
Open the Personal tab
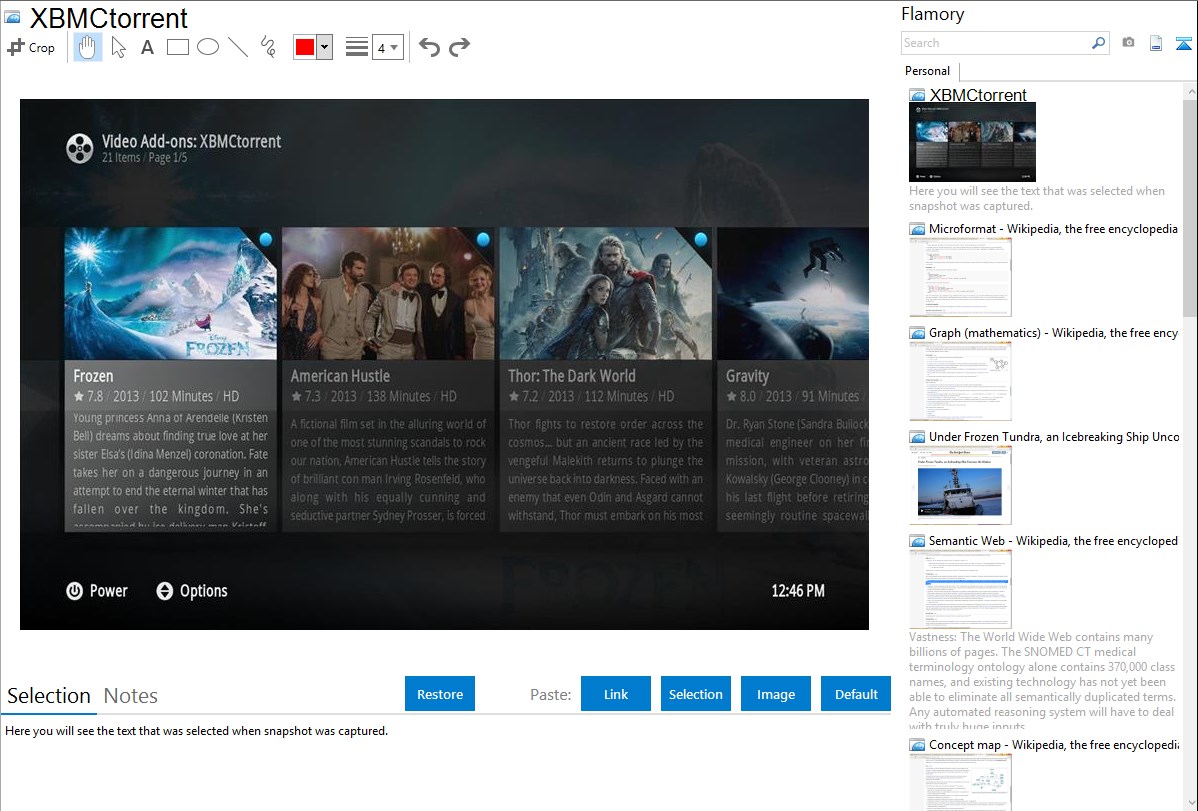[927, 71]
